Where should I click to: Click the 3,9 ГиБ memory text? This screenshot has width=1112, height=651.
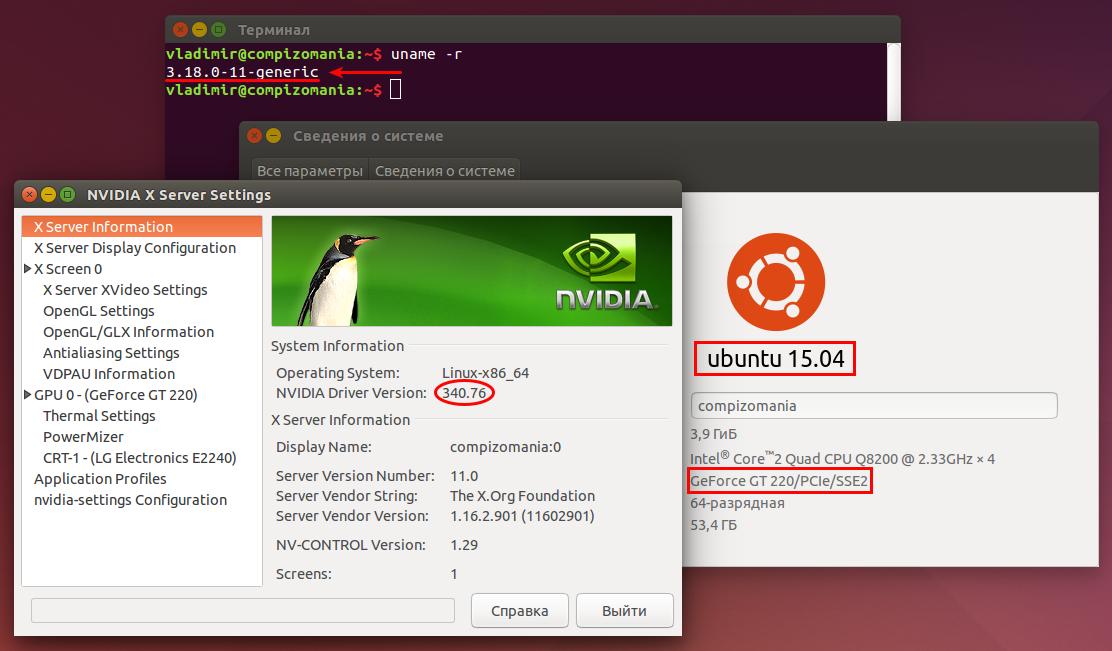click(713, 434)
